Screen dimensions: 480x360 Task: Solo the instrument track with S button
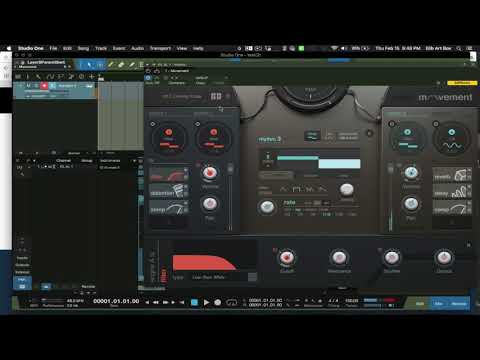click(x=36, y=86)
